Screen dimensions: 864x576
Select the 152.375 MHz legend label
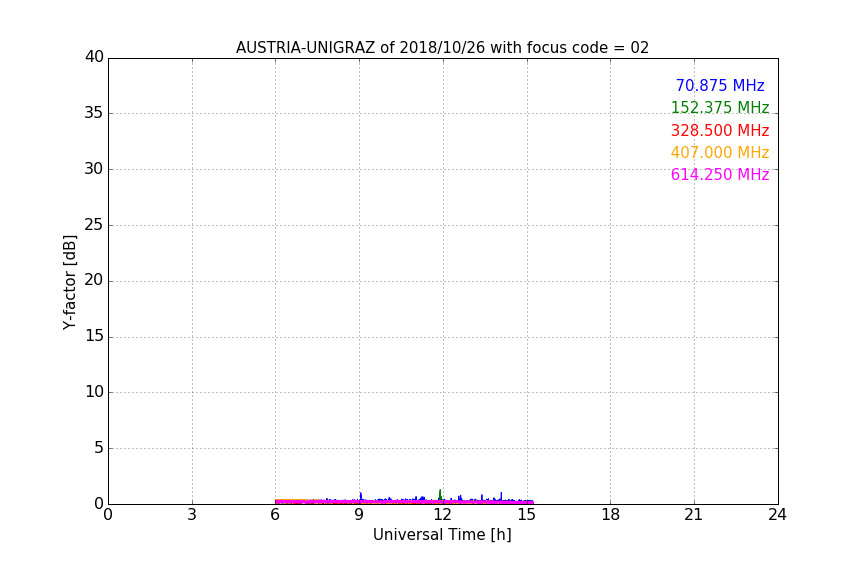point(720,108)
